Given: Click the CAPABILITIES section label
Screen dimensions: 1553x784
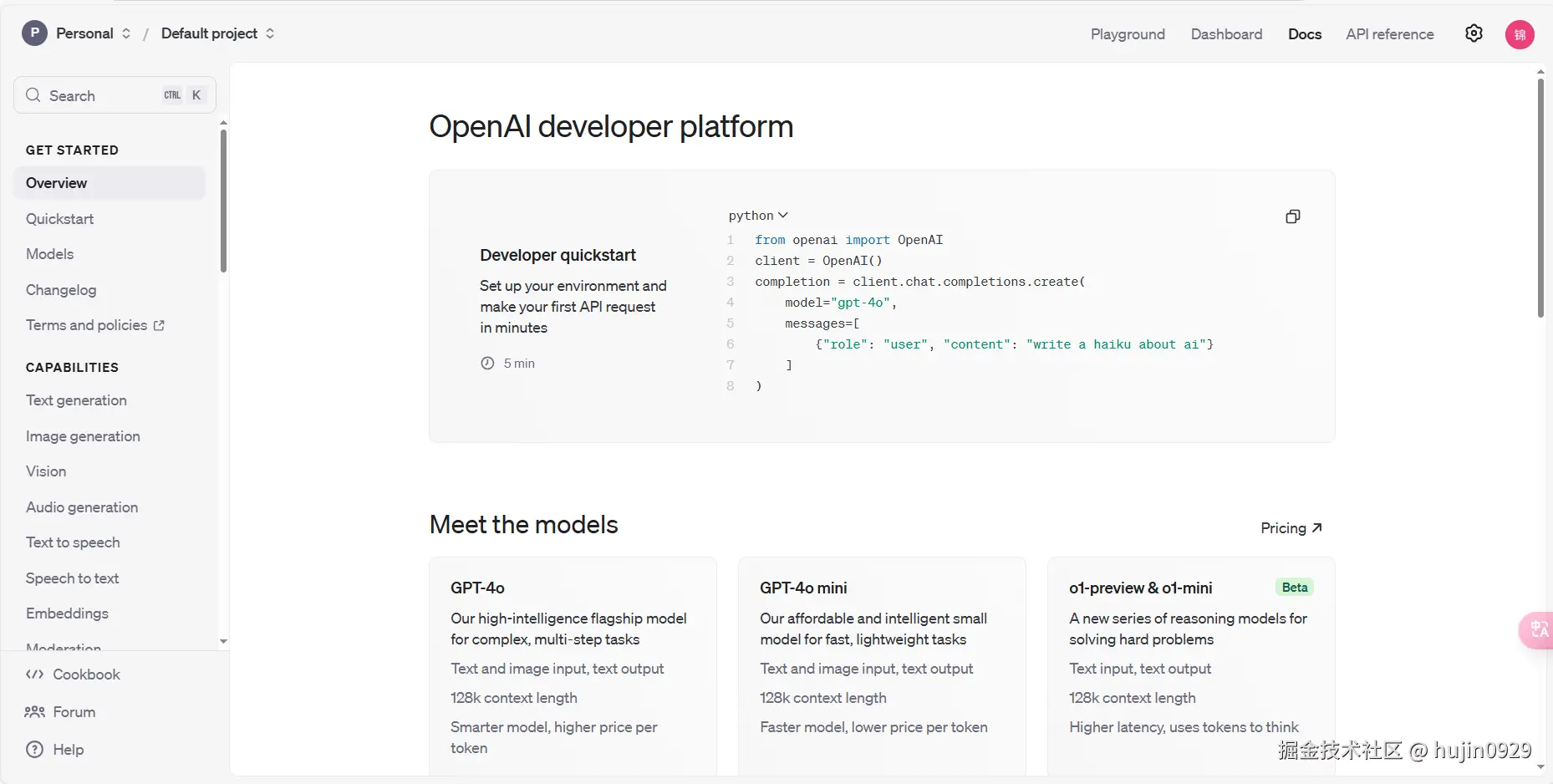Looking at the screenshot, I should click(x=72, y=368).
